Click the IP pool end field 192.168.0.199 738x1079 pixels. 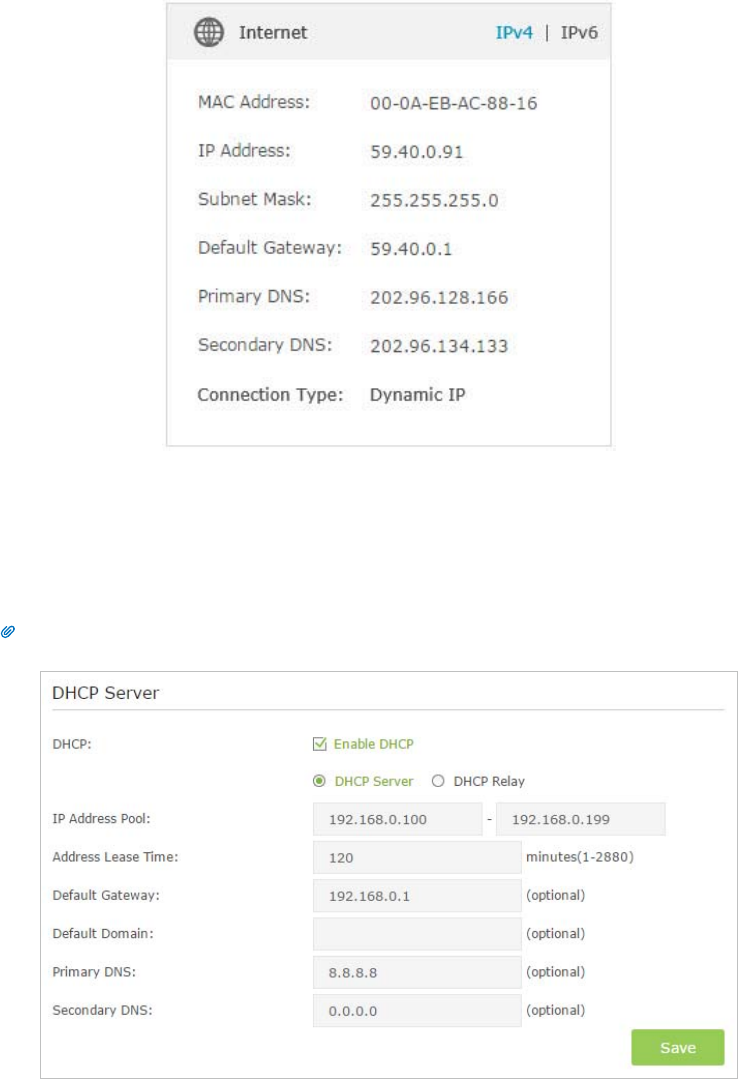pos(580,819)
